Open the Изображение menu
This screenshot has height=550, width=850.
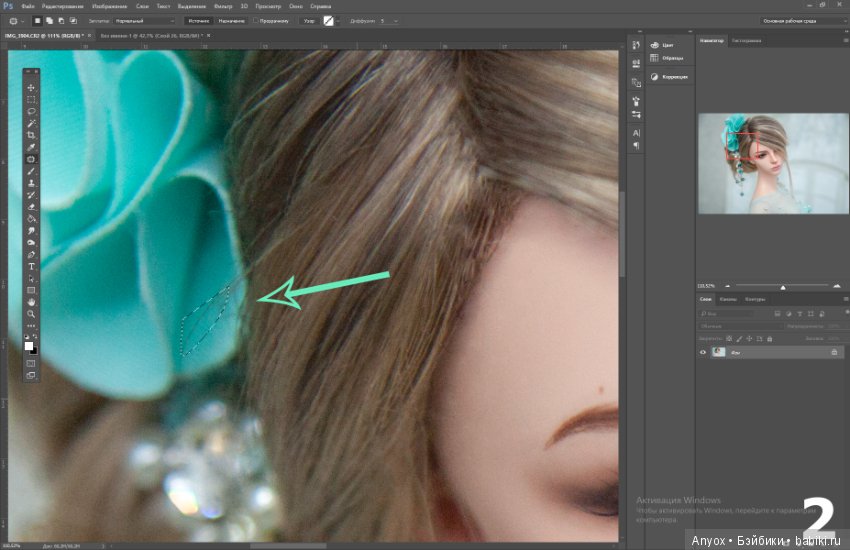(110, 7)
